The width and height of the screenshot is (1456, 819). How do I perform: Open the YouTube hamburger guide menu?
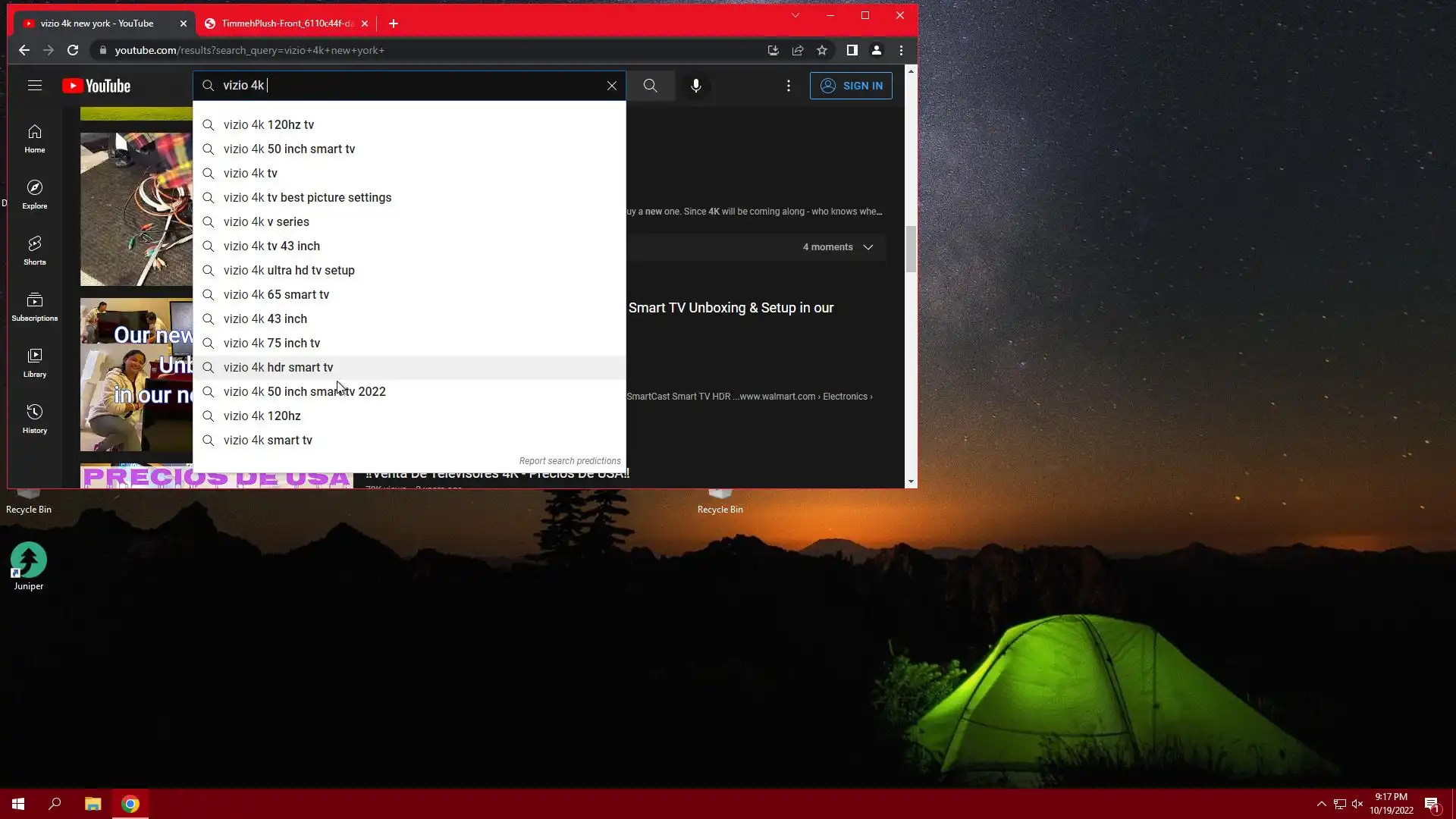(35, 86)
